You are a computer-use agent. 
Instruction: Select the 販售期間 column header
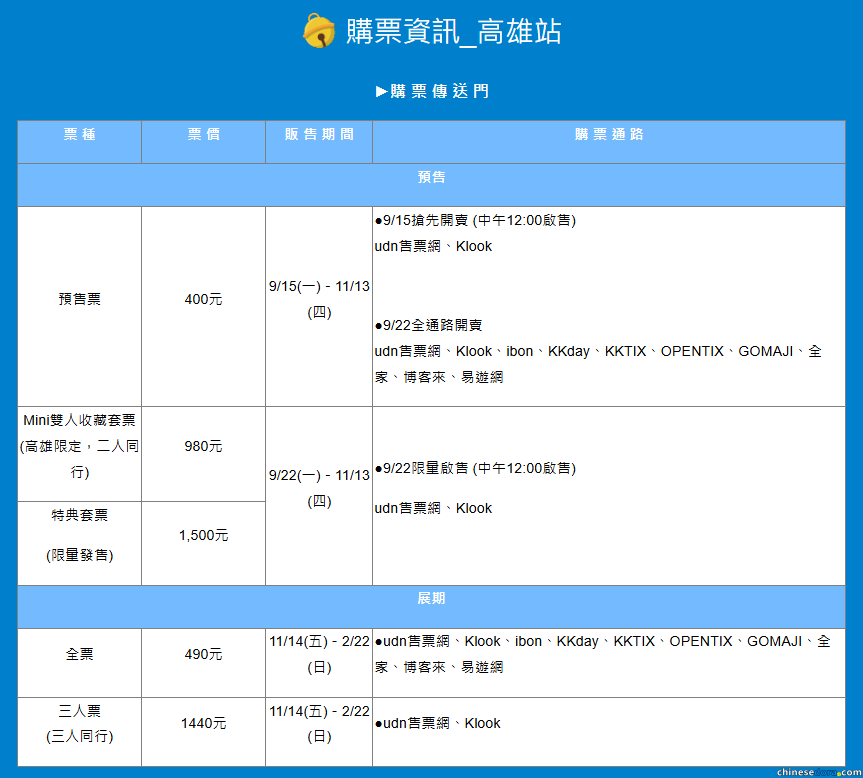pos(318,135)
